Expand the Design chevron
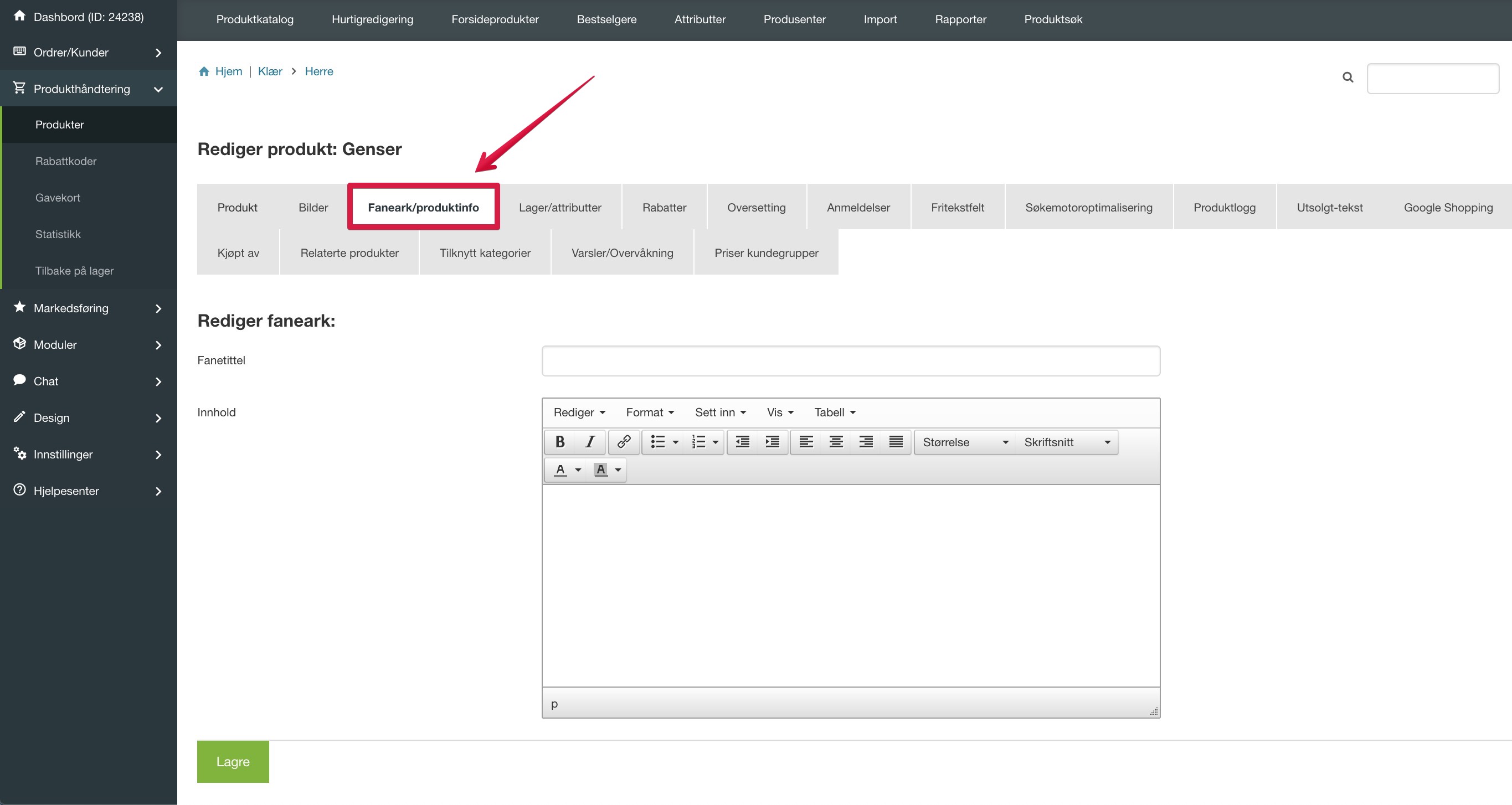This screenshot has width=1512, height=805. pyautogui.click(x=158, y=419)
